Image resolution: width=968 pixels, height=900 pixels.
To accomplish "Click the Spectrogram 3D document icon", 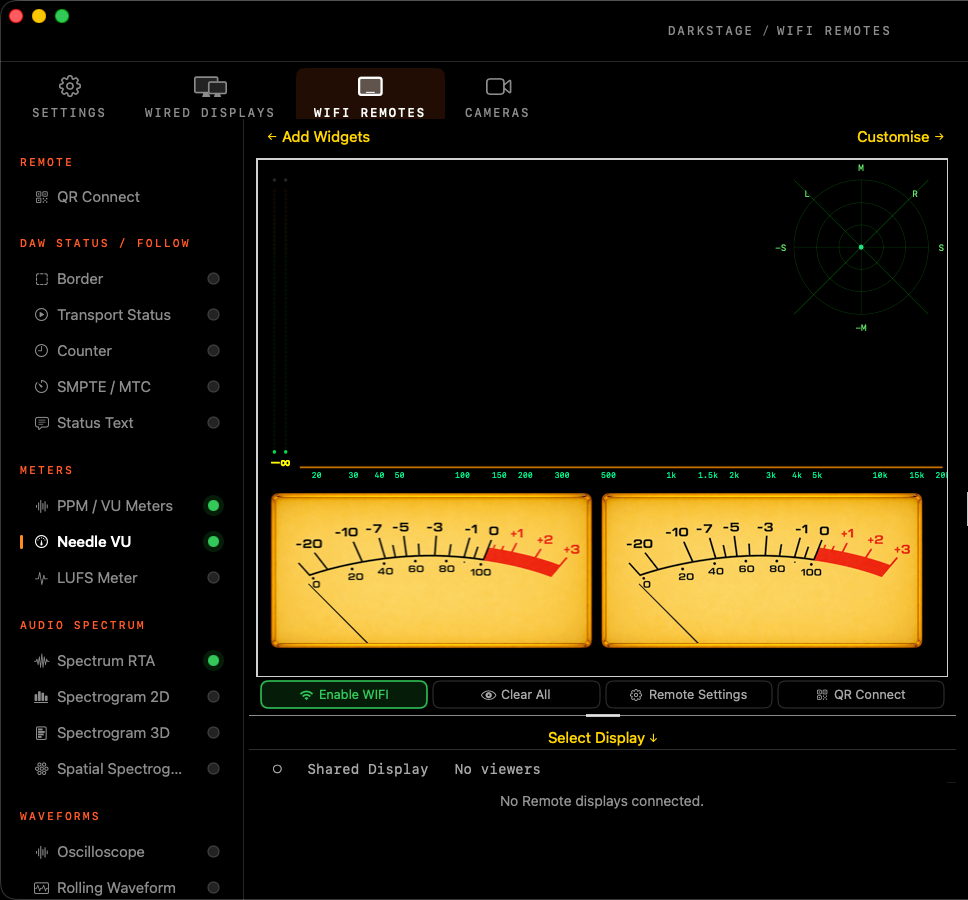I will [x=41, y=733].
